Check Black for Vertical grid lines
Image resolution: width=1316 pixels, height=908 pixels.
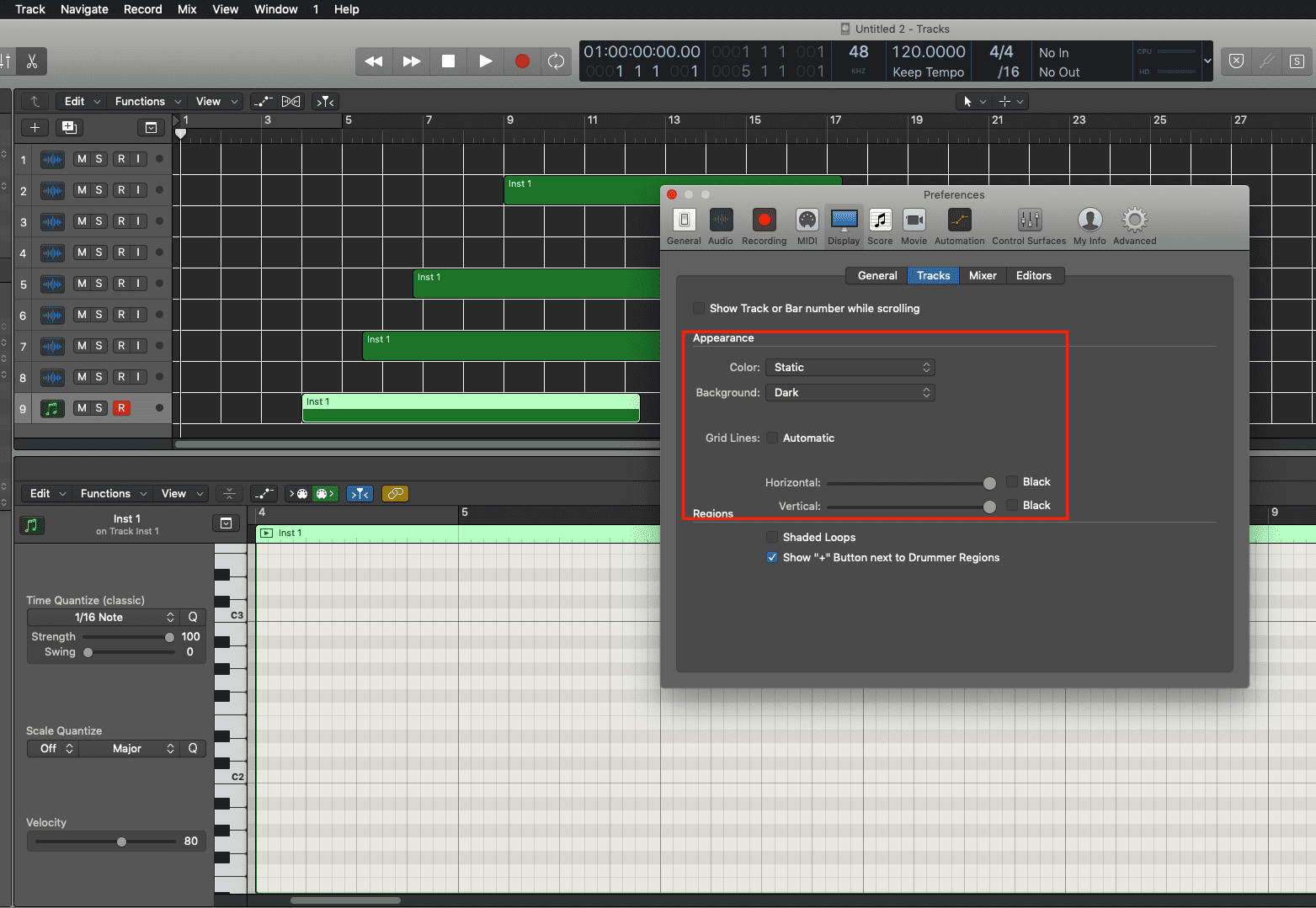pos(1012,505)
